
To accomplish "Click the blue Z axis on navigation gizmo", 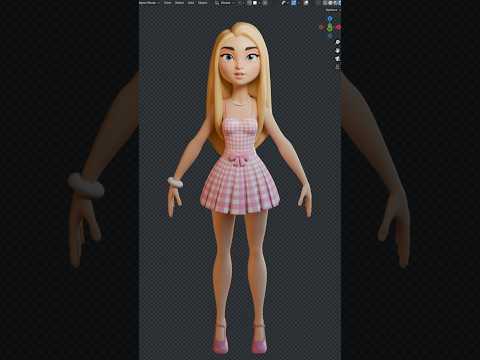I will (x=330, y=19).
